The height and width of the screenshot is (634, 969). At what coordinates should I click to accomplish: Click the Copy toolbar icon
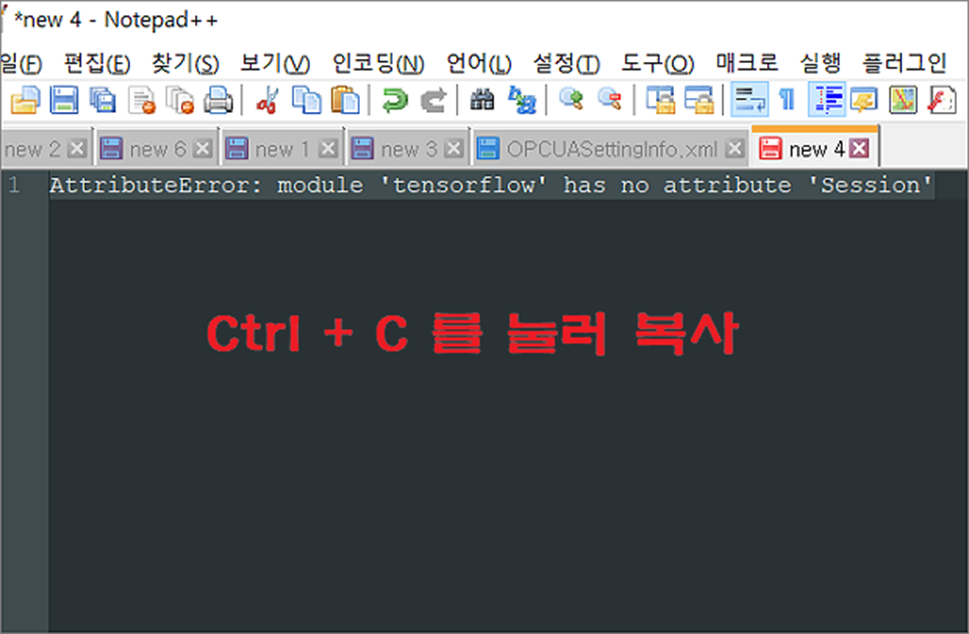tap(306, 100)
